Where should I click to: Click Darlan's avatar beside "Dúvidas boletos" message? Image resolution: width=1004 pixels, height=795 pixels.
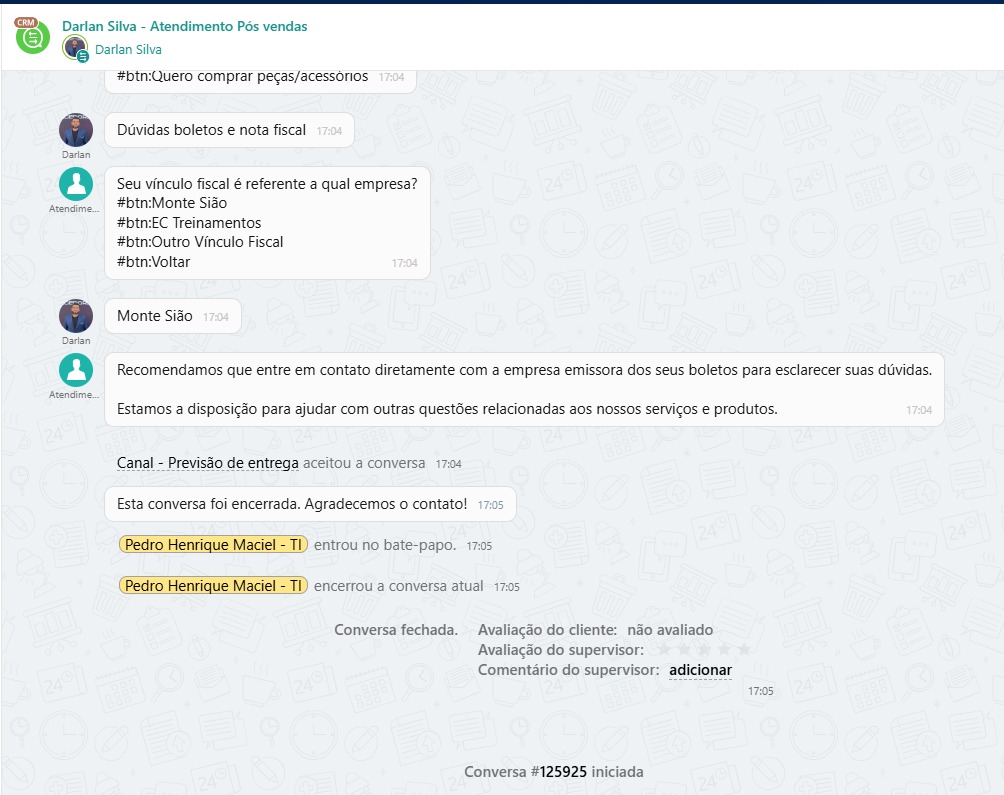[x=76, y=130]
